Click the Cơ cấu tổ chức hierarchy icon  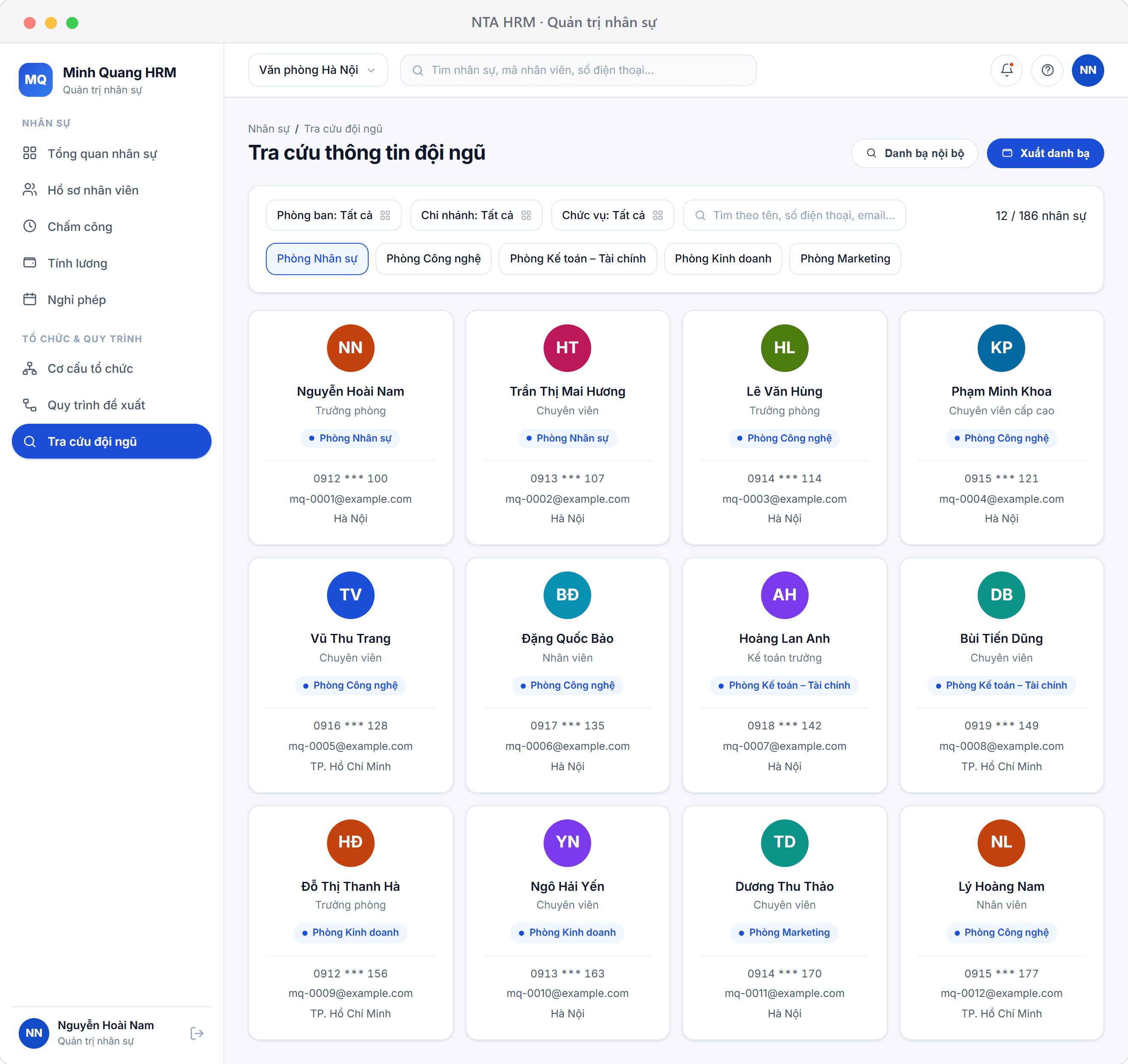(29, 368)
